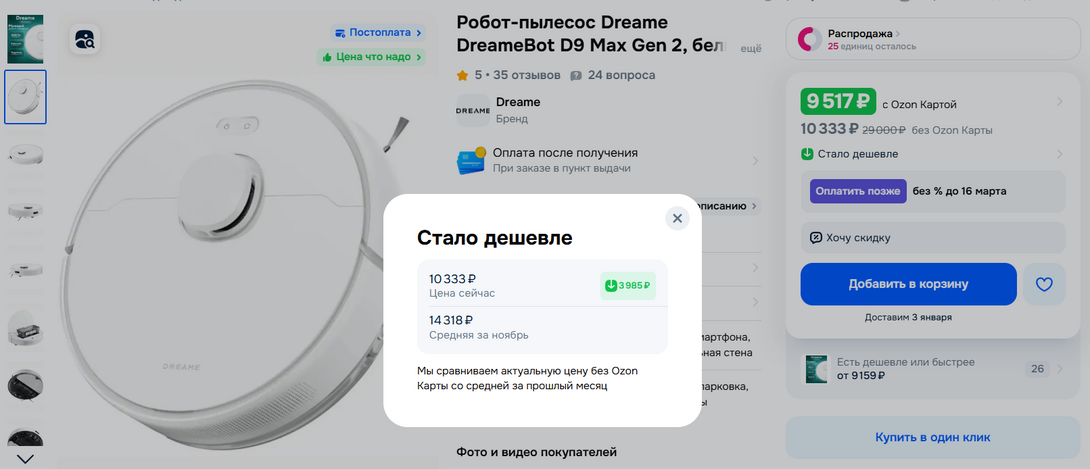1090x469 pixels.
Task: Open the 24 вопроса questions icon
Action: pyautogui.click(x=576, y=75)
